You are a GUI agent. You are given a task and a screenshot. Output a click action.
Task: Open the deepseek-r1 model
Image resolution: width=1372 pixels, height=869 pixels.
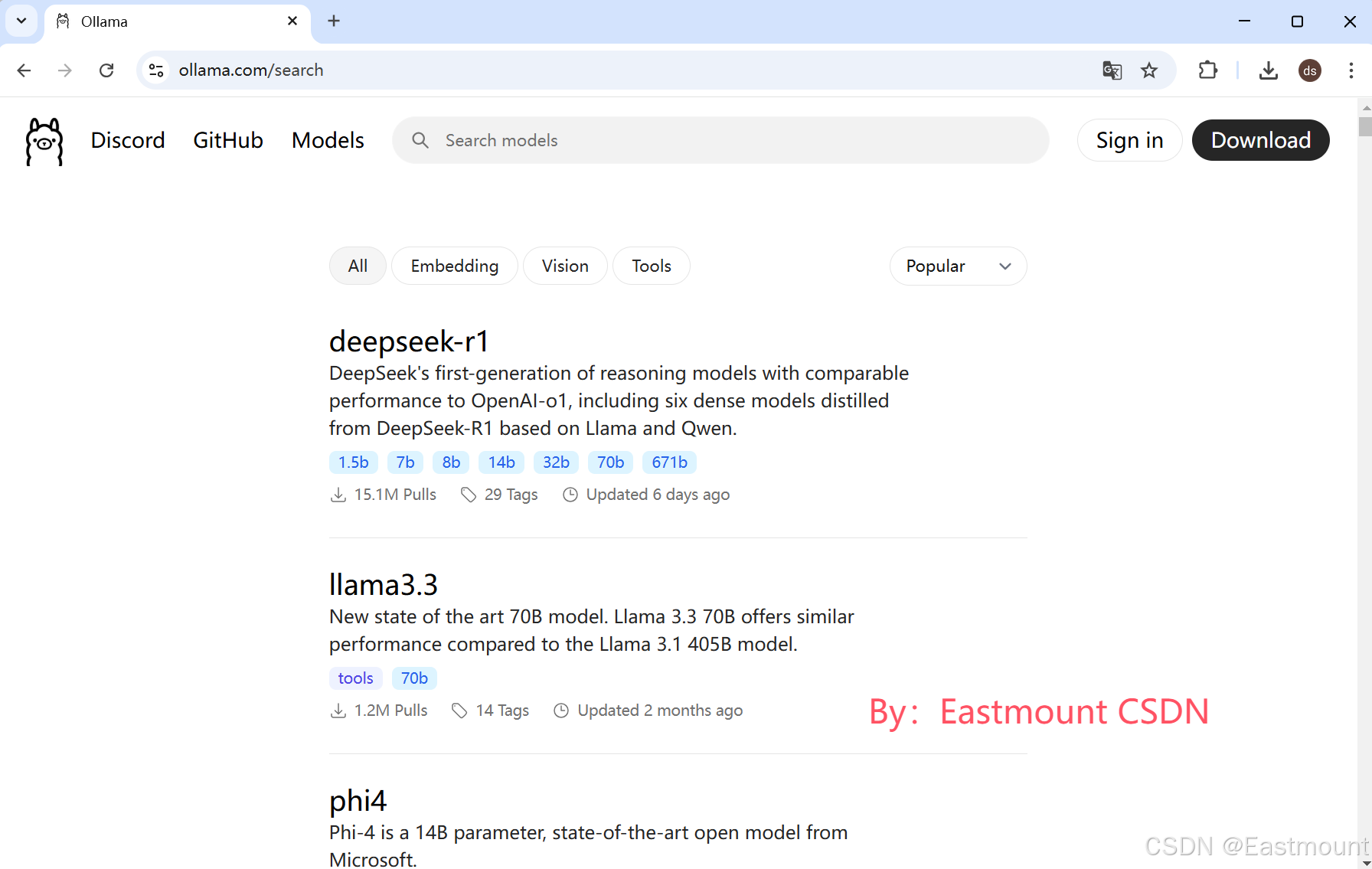(409, 341)
